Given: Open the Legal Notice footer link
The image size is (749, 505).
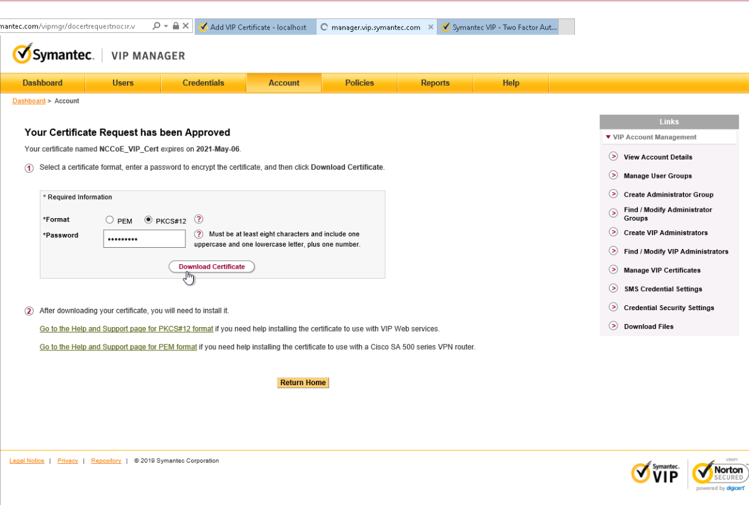Looking at the screenshot, I should (x=27, y=461).
